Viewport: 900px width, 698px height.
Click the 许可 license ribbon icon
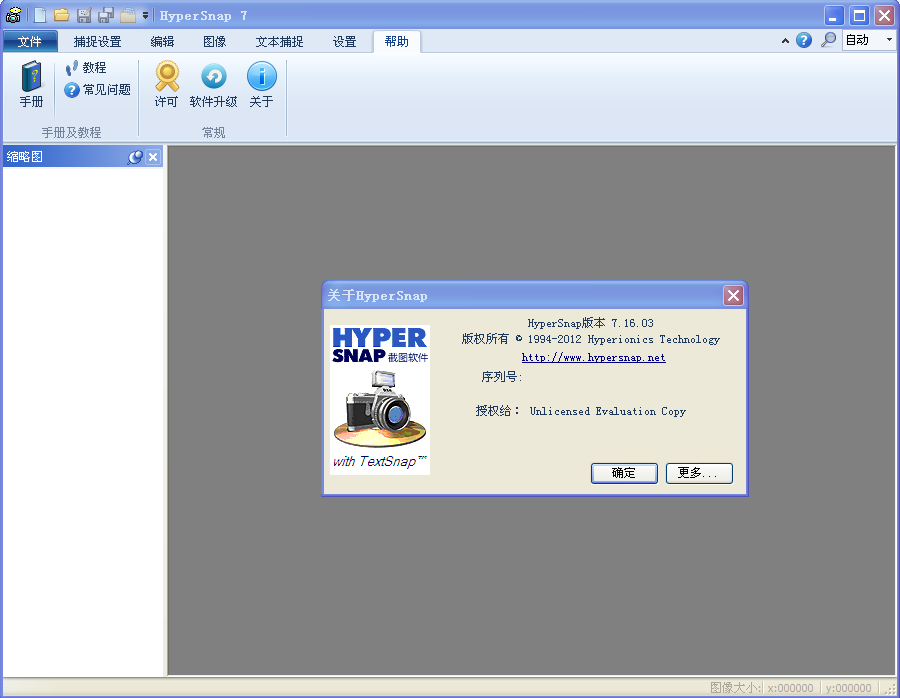tap(167, 84)
